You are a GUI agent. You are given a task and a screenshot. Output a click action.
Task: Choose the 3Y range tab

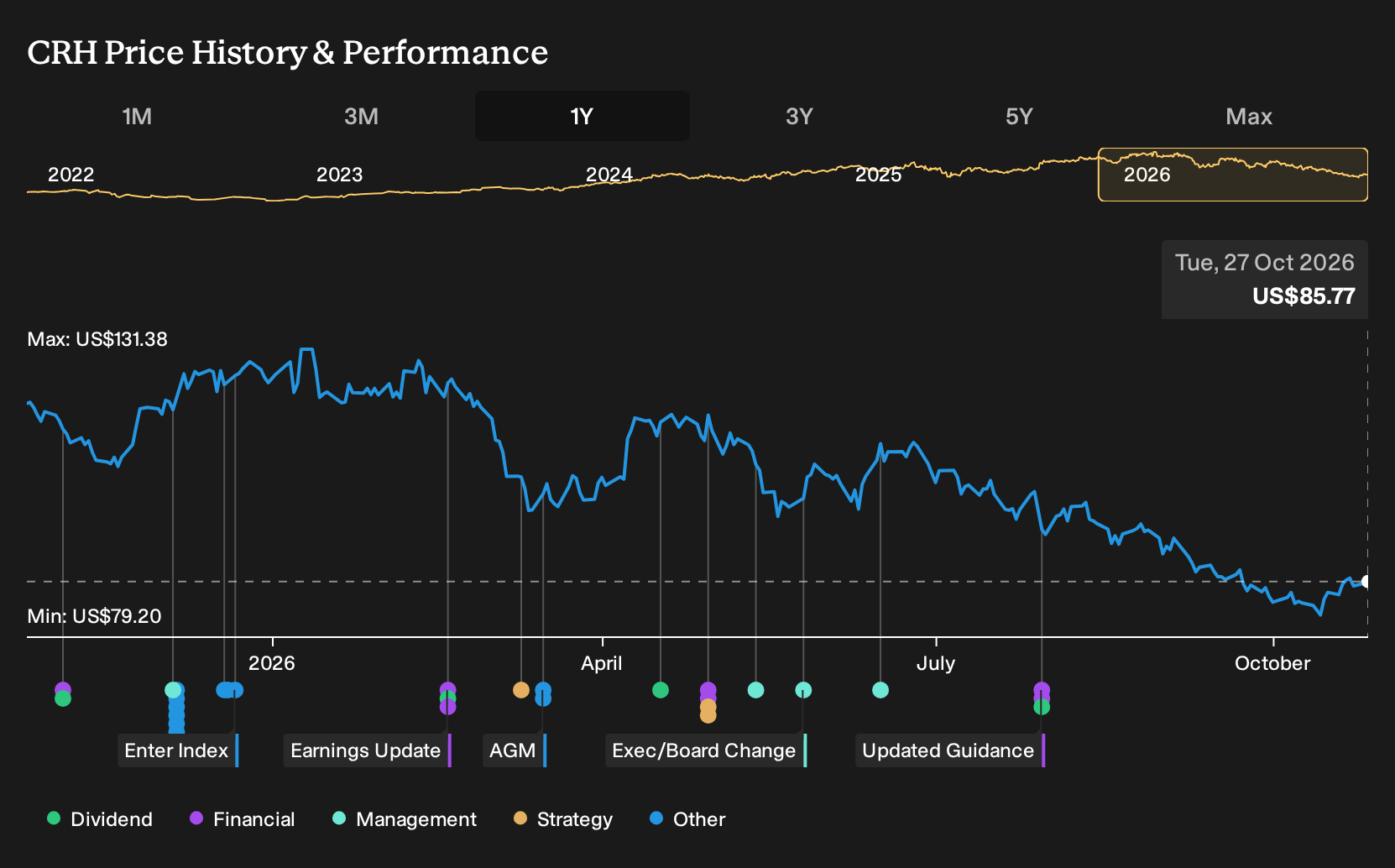(799, 117)
